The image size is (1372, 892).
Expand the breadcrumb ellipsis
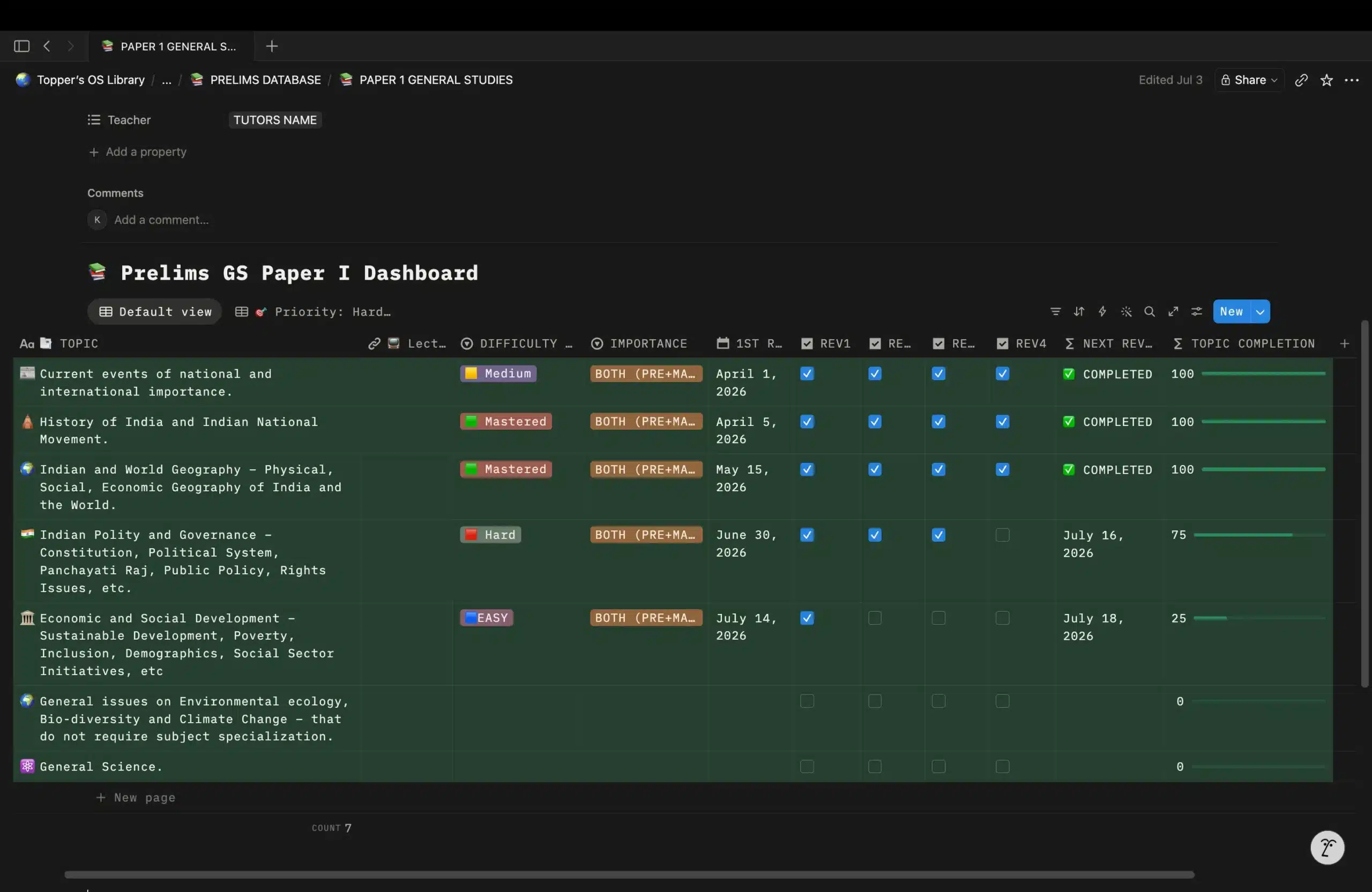click(167, 80)
